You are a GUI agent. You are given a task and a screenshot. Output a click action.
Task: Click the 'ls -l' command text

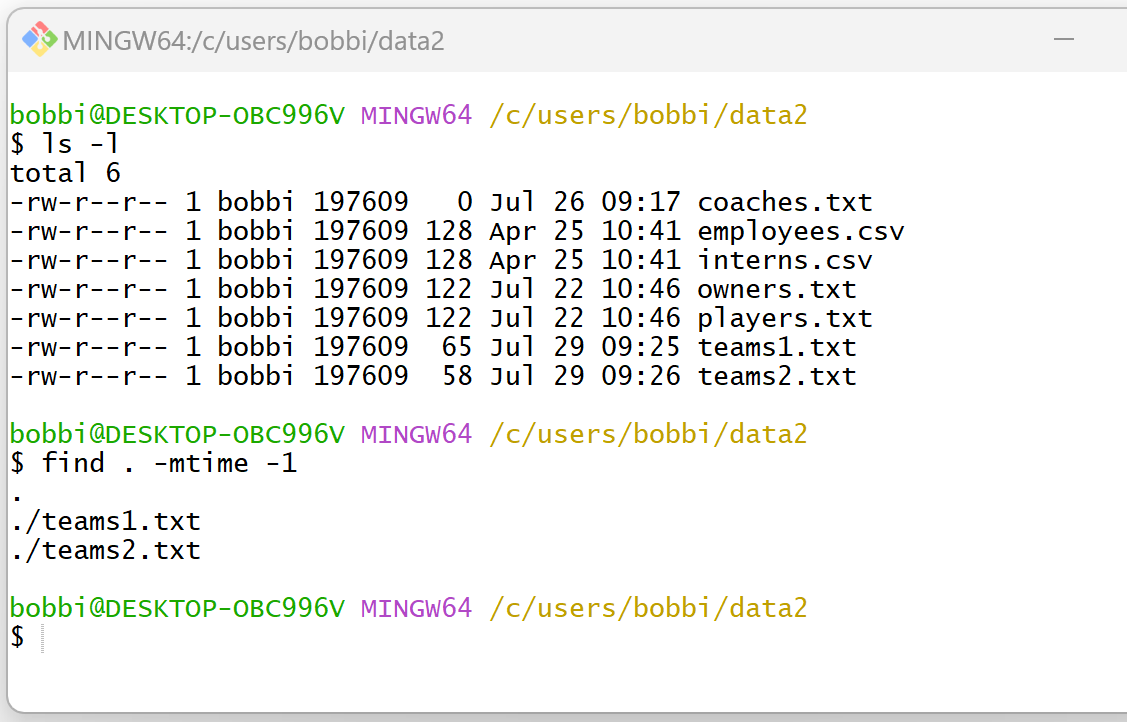[80, 144]
